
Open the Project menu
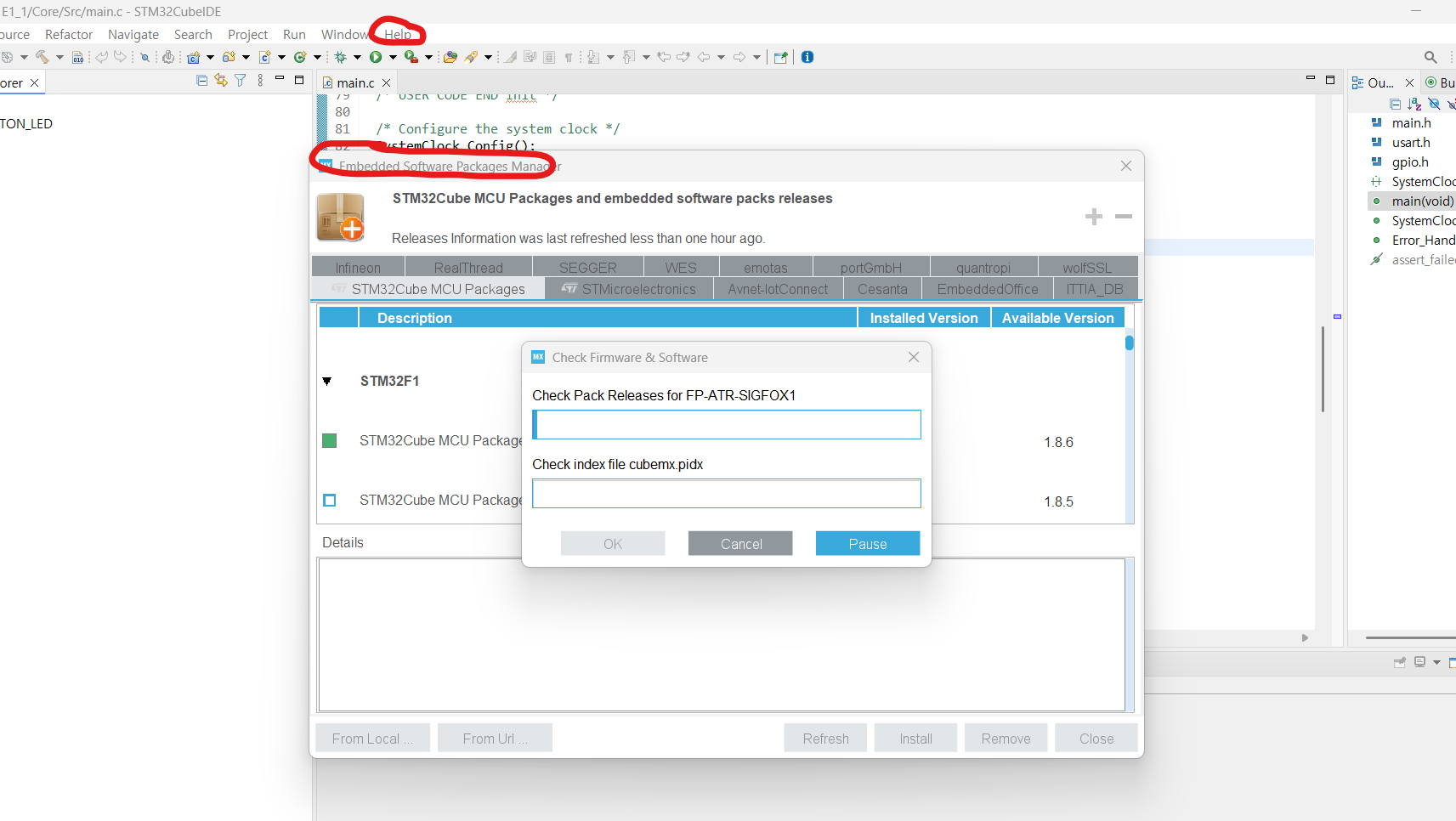(x=247, y=35)
